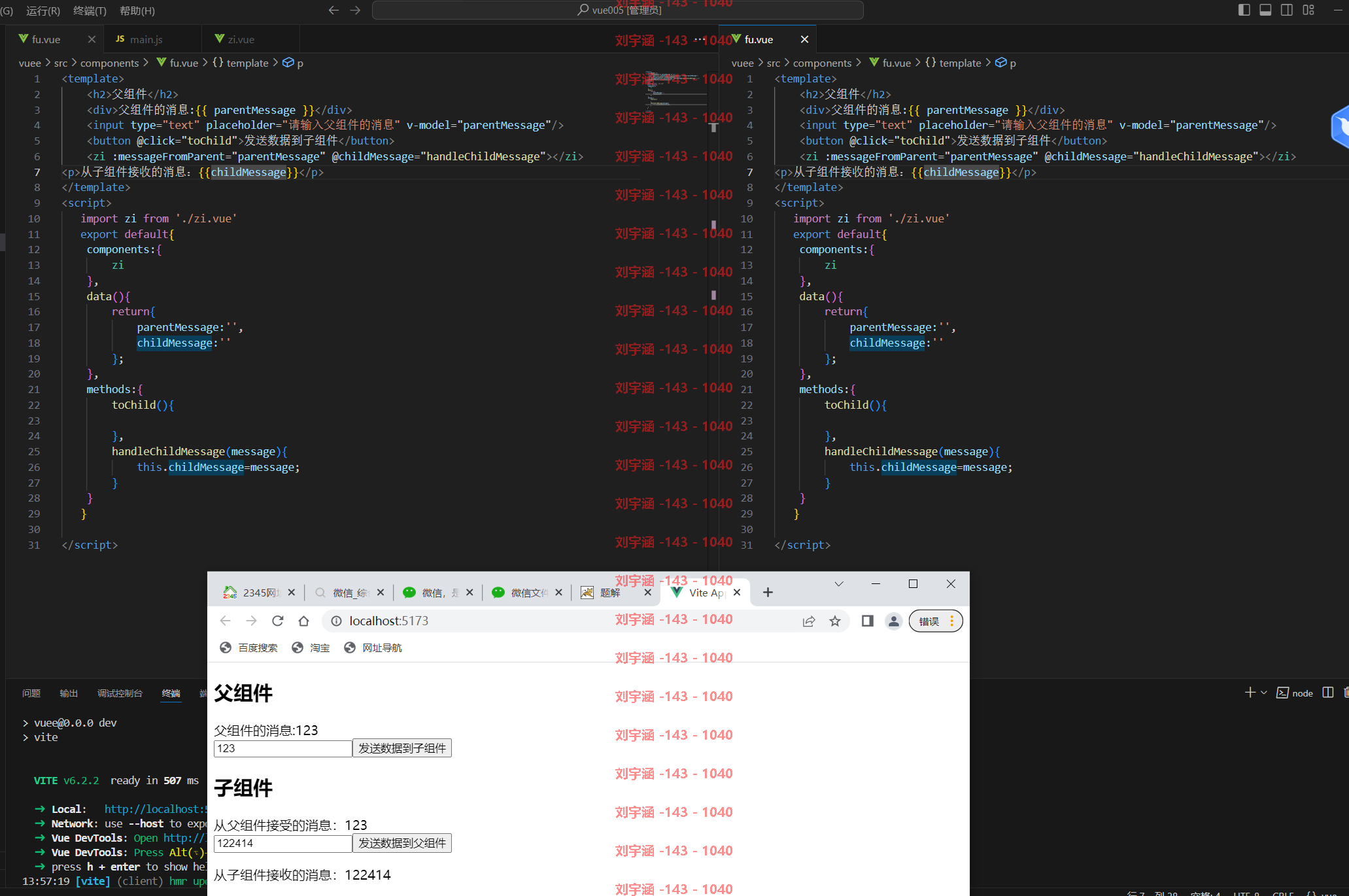Switch to 终端 panel tab
Screen dimensions: 1349x896
[171, 693]
